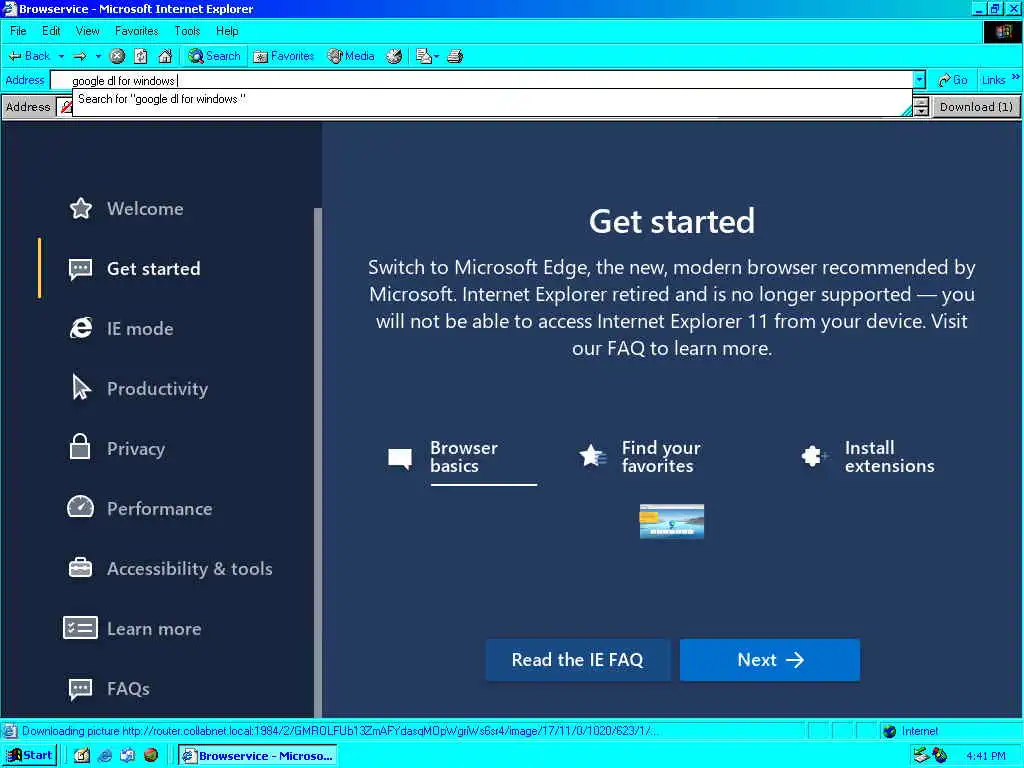Expand the Links toolbar chevron

click(x=1016, y=77)
